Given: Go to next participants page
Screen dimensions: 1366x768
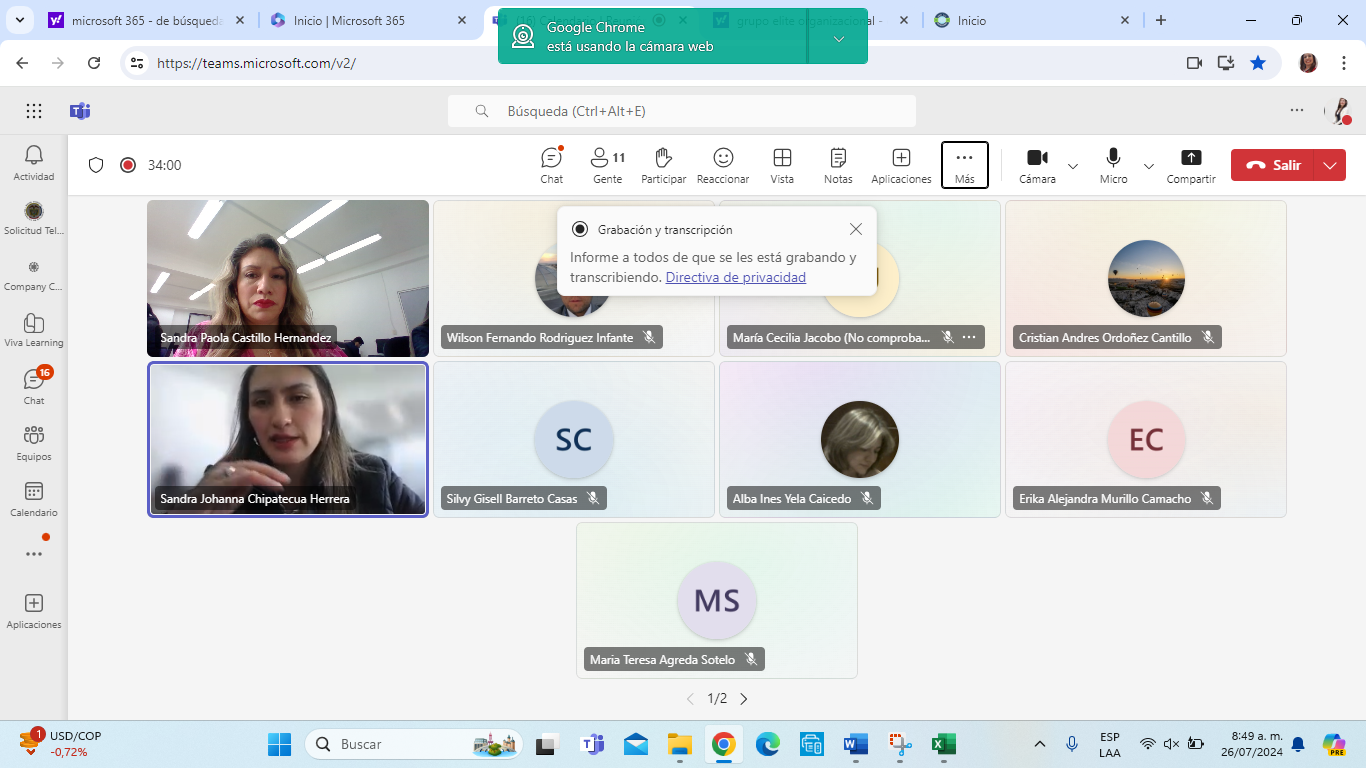Looking at the screenshot, I should [x=743, y=699].
